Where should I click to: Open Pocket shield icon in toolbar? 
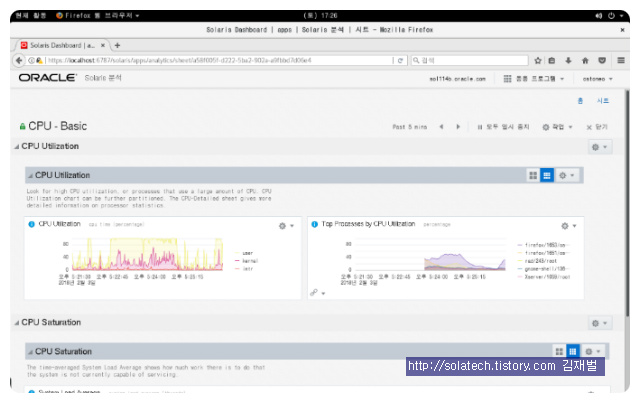(x=602, y=60)
